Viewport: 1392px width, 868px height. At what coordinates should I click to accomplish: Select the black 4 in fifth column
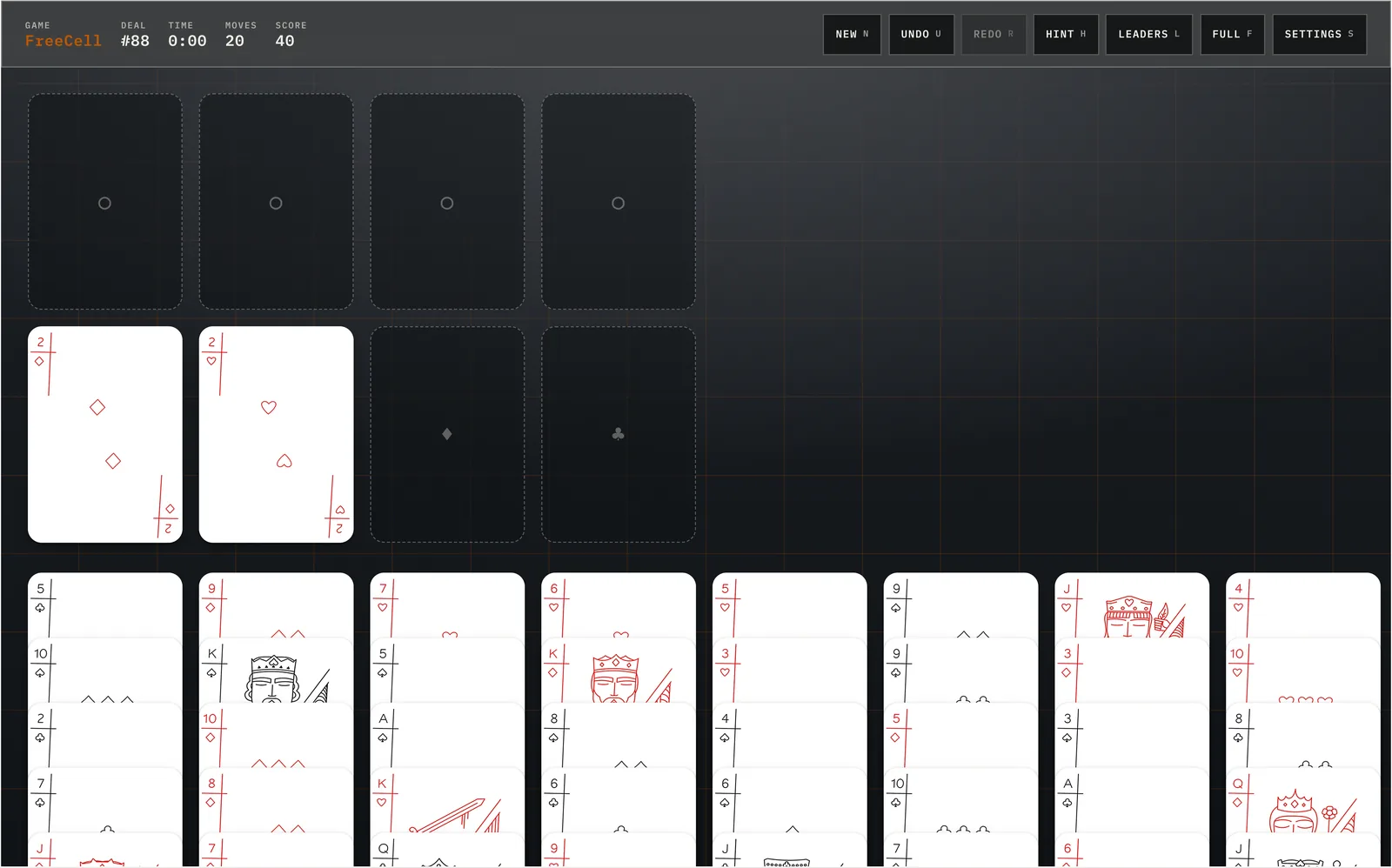point(790,736)
